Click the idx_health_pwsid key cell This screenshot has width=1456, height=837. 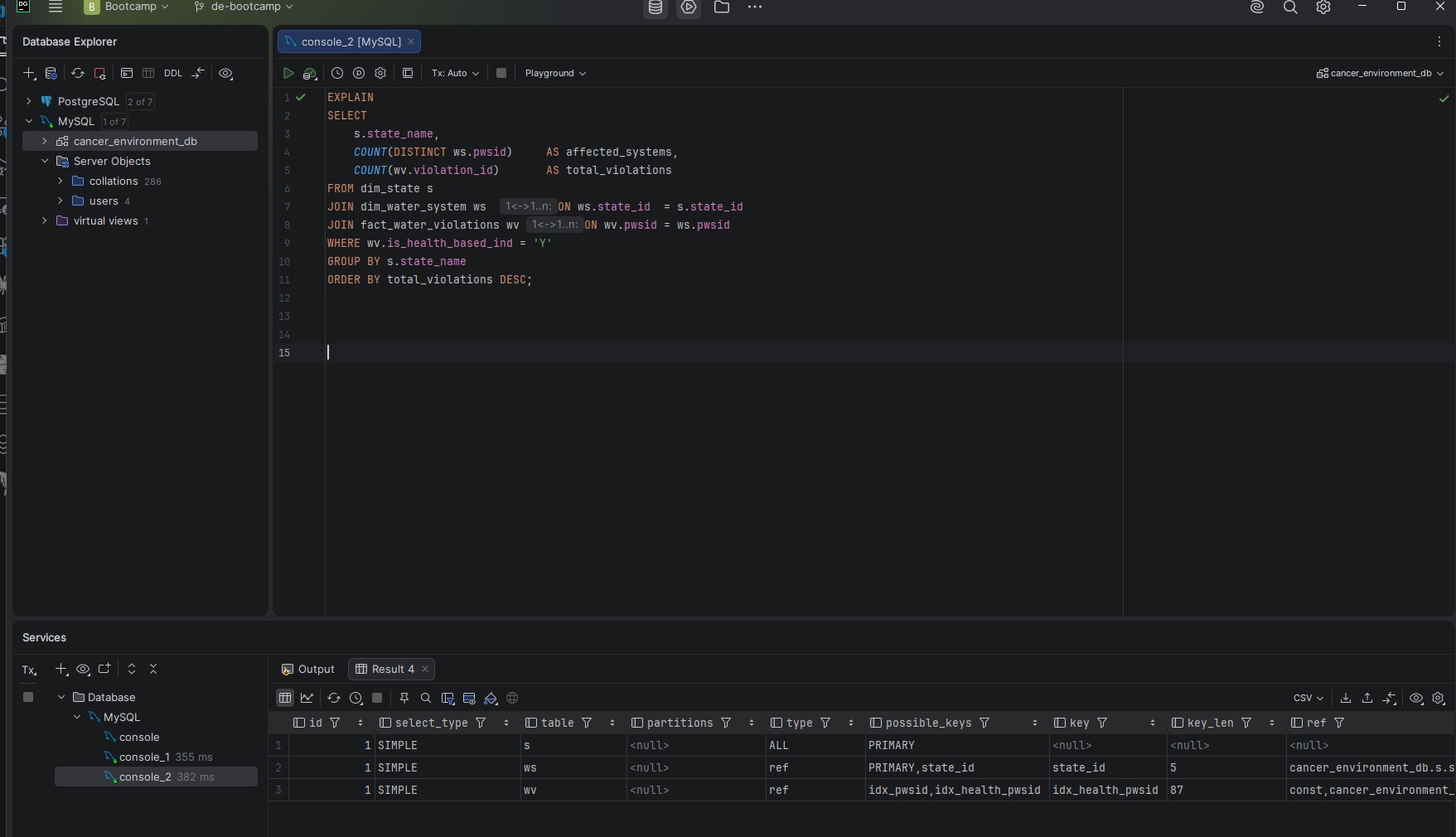(x=1106, y=790)
